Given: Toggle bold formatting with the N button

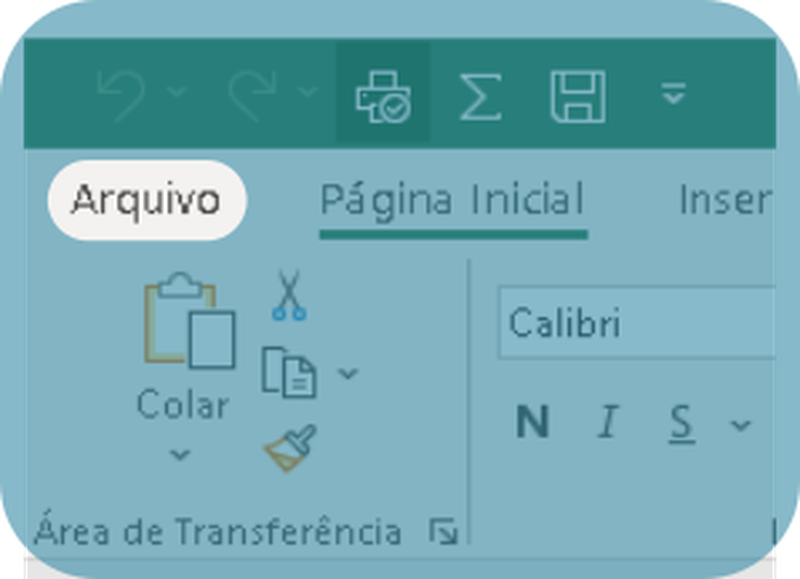Looking at the screenshot, I should pyautogui.click(x=532, y=422).
